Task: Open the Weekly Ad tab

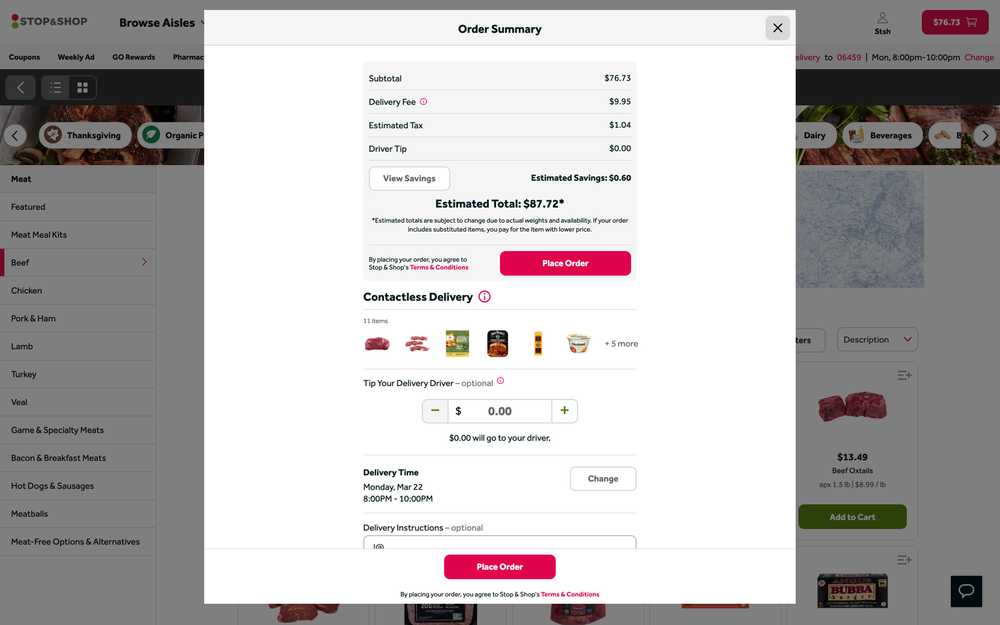Action: (76, 57)
